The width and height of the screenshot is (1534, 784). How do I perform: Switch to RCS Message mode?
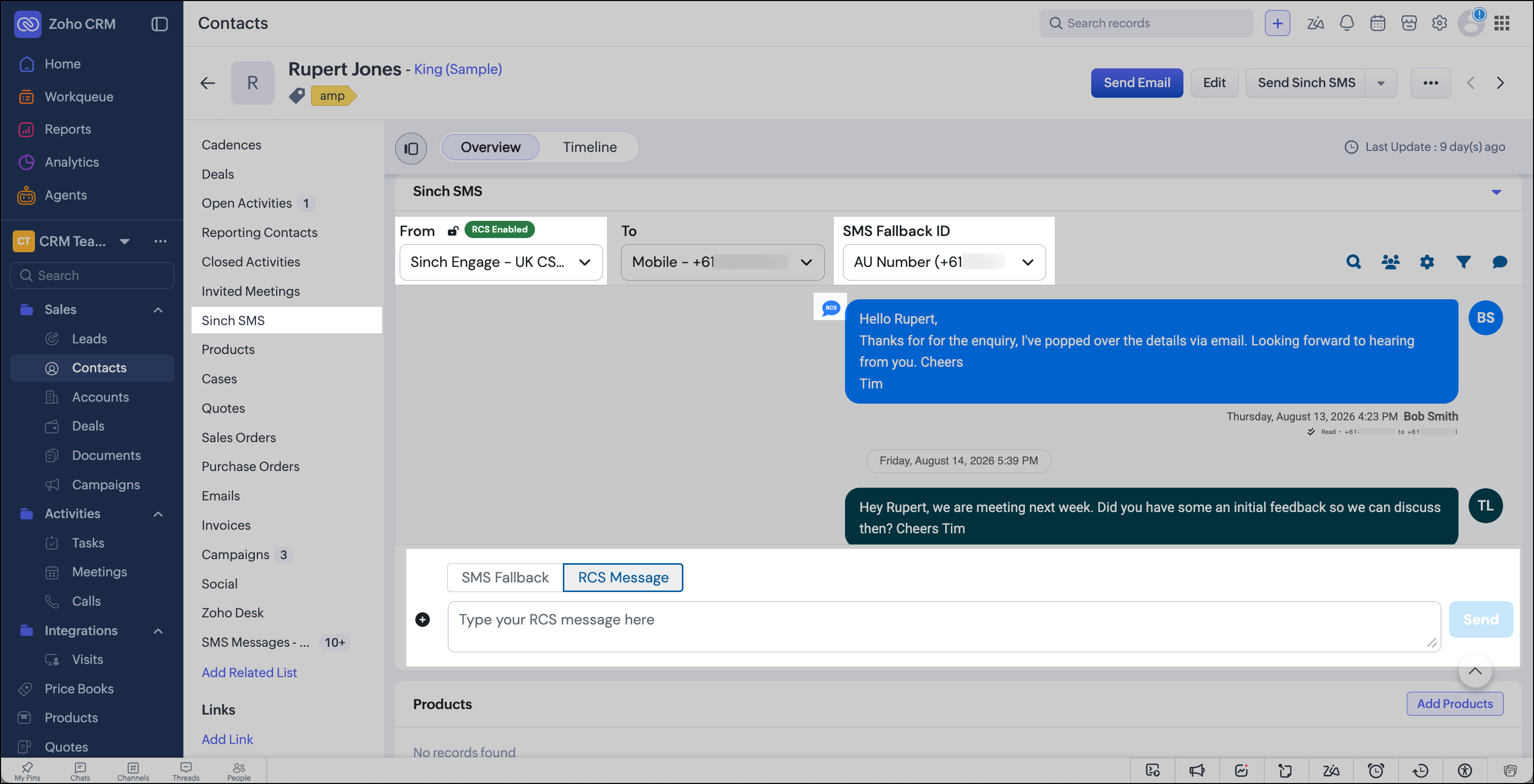tap(623, 577)
